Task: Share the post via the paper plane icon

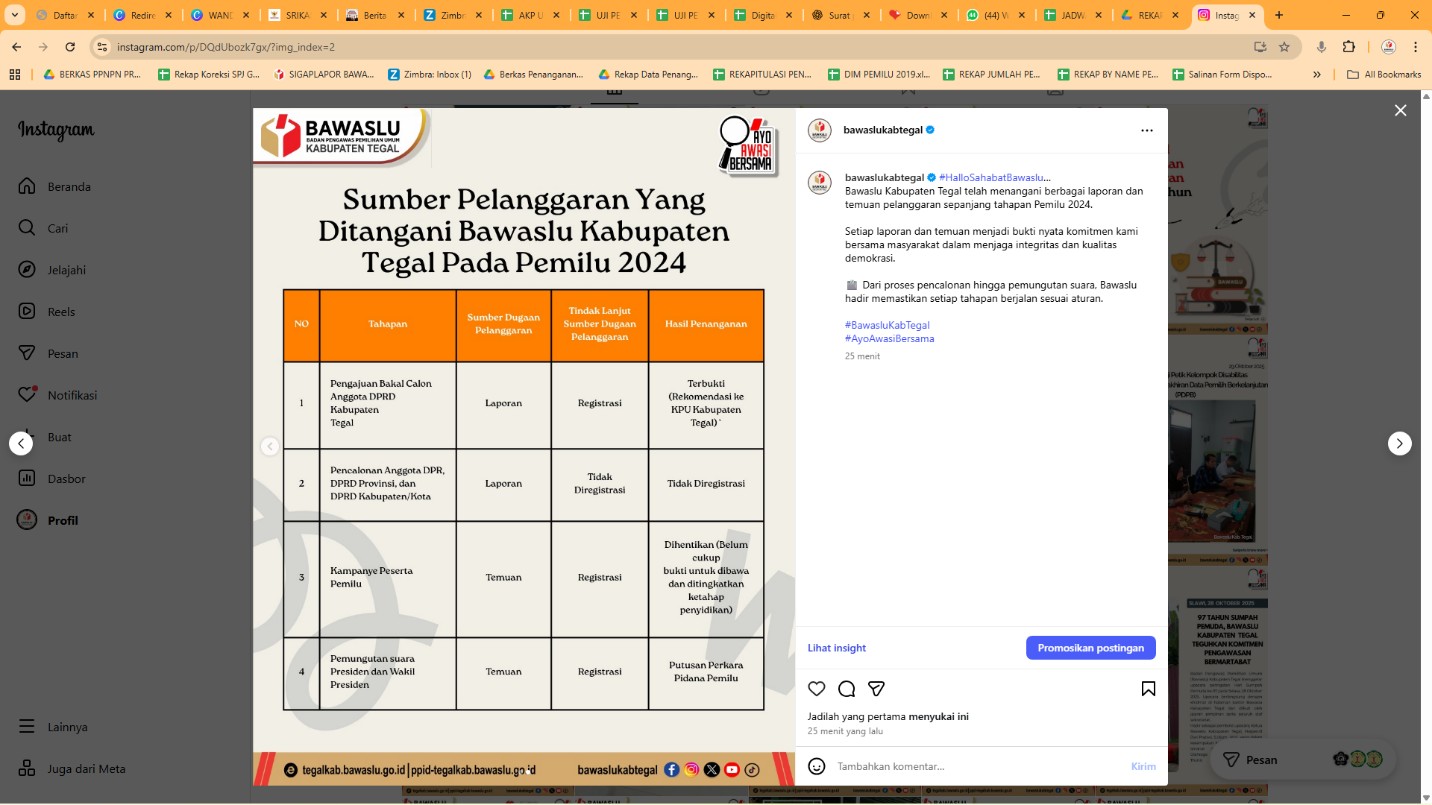Action: tap(876, 688)
